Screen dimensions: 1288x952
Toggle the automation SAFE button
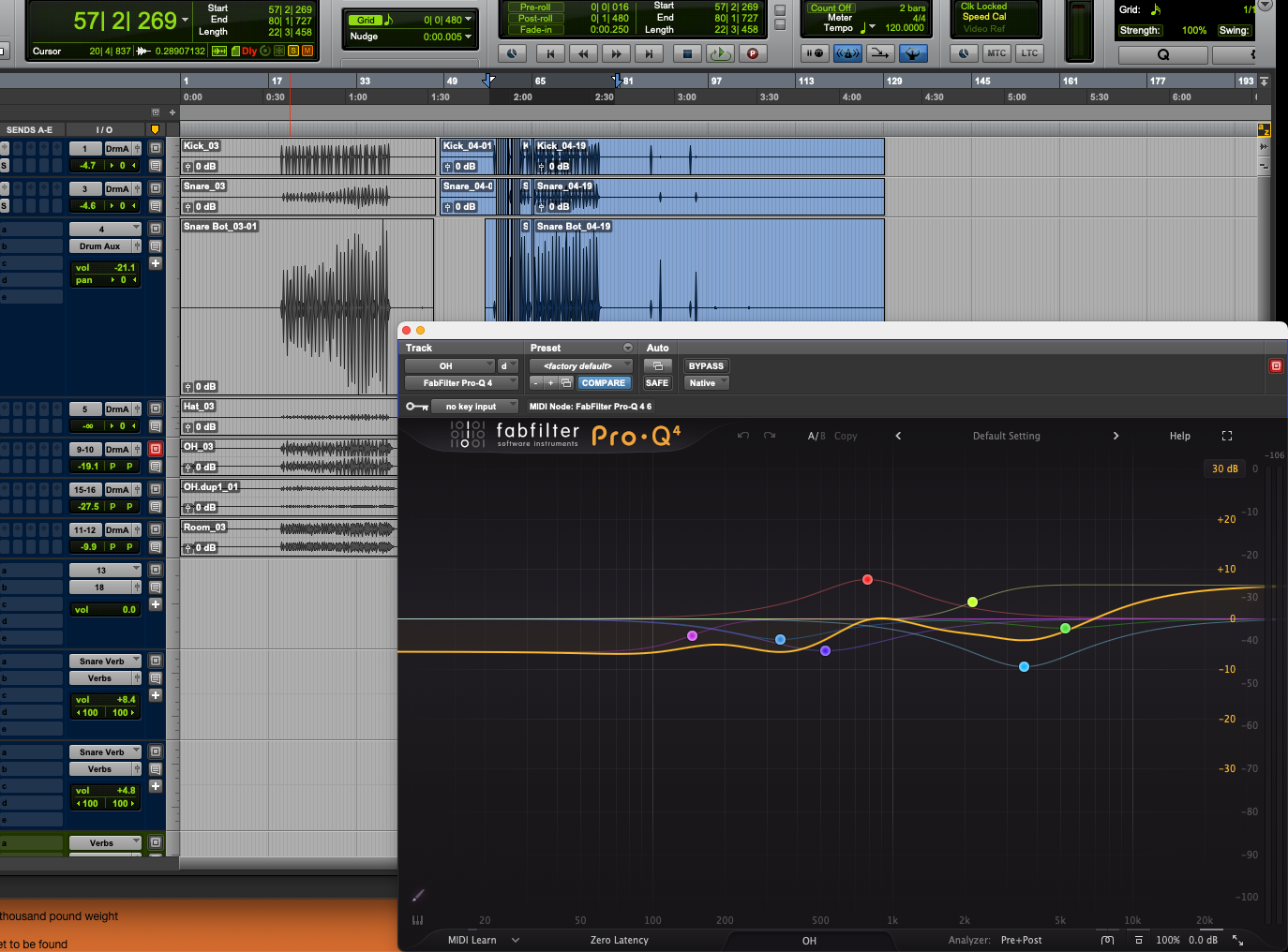click(657, 383)
